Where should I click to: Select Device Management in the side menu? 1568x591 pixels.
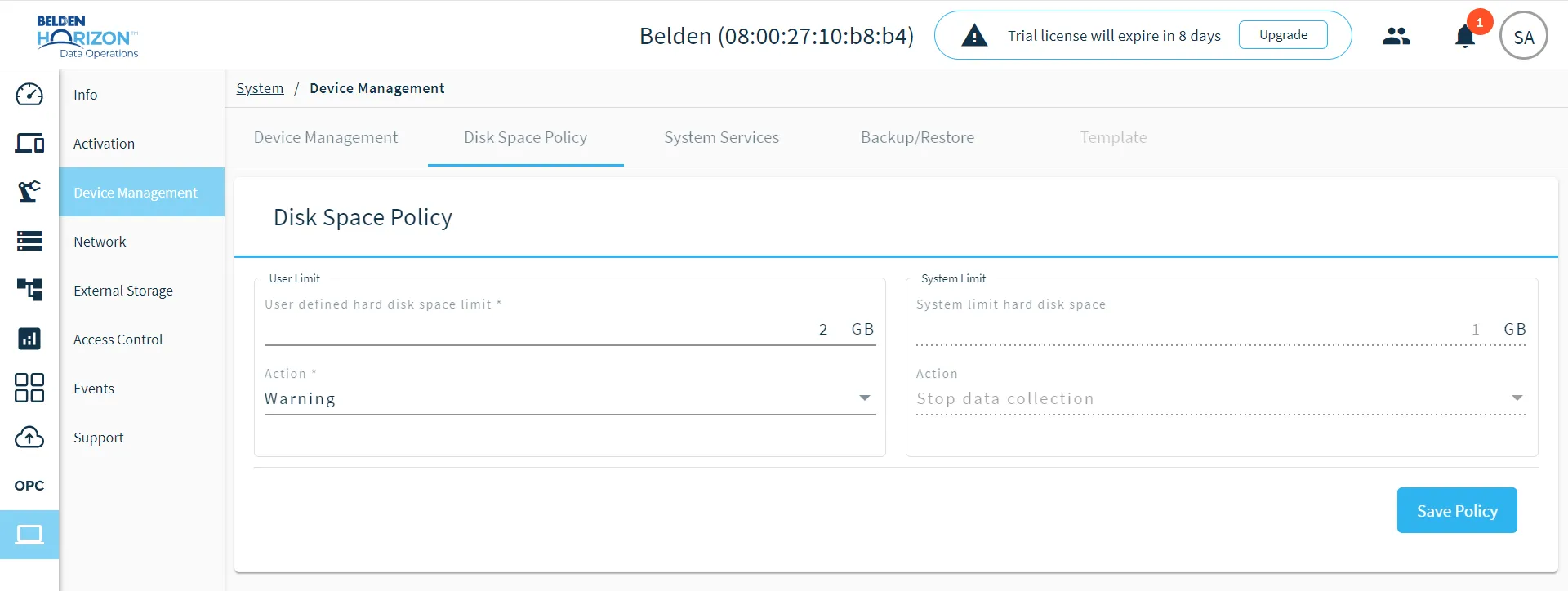point(141,193)
